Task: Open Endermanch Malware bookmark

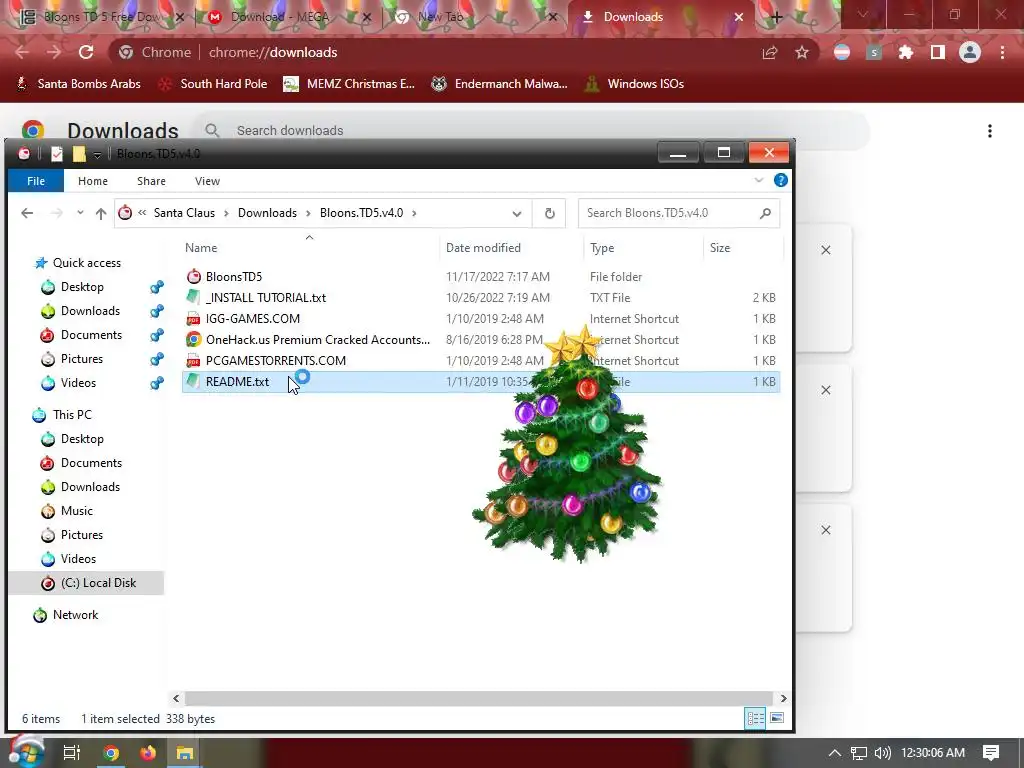Action: point(500,84)
